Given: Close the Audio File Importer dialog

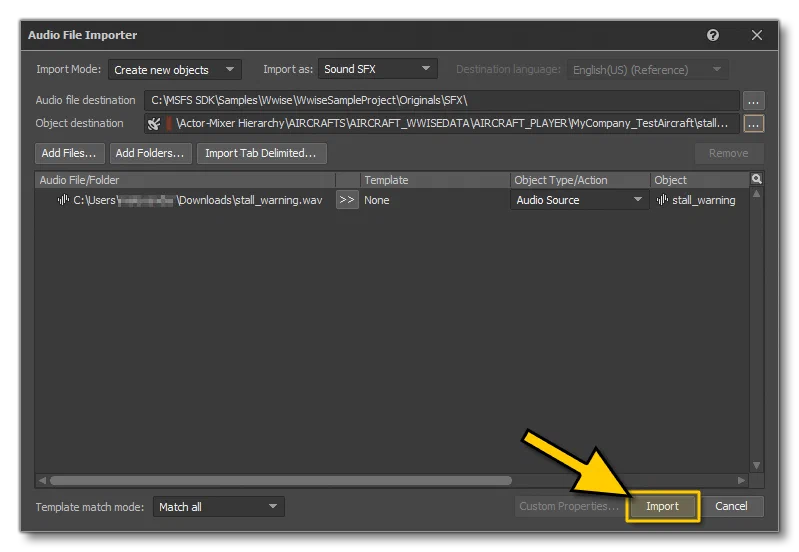Looking at the screenshot, I should 757,35.
